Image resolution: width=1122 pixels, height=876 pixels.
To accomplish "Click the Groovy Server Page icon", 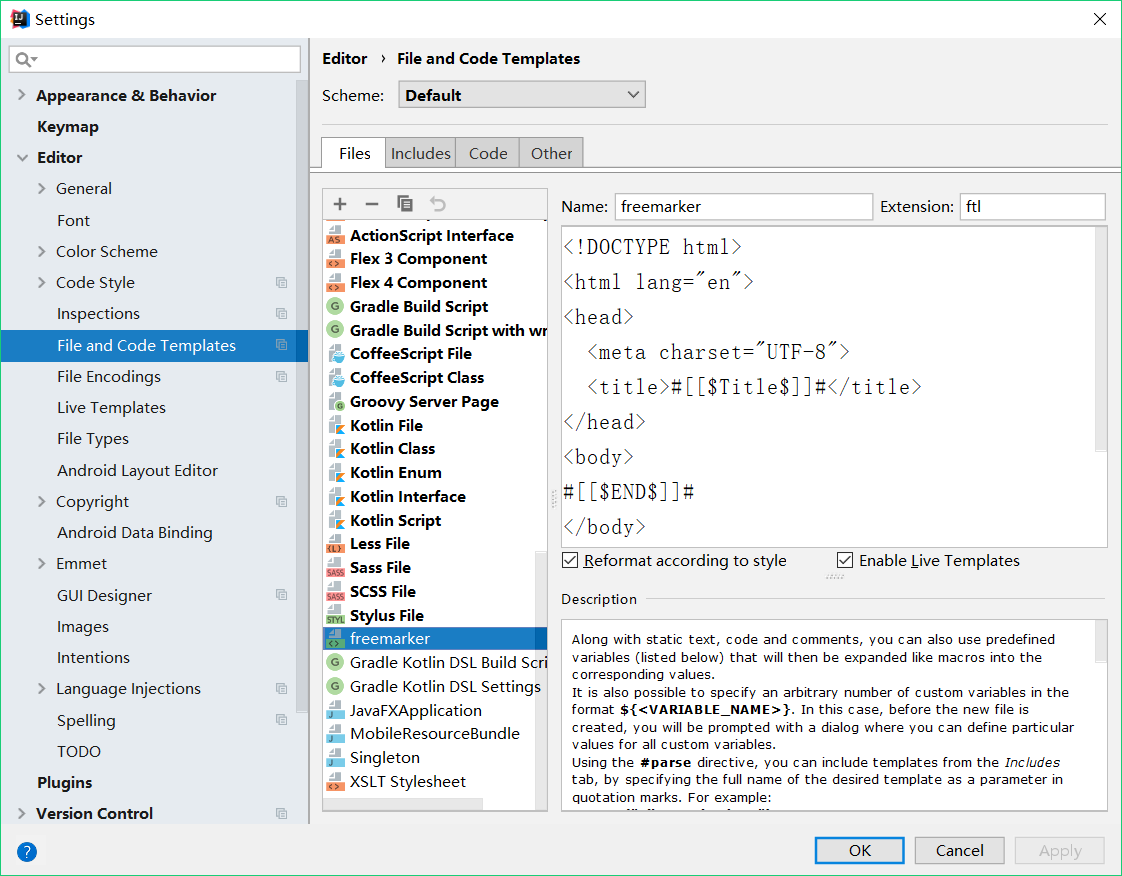I will [336, 402].
